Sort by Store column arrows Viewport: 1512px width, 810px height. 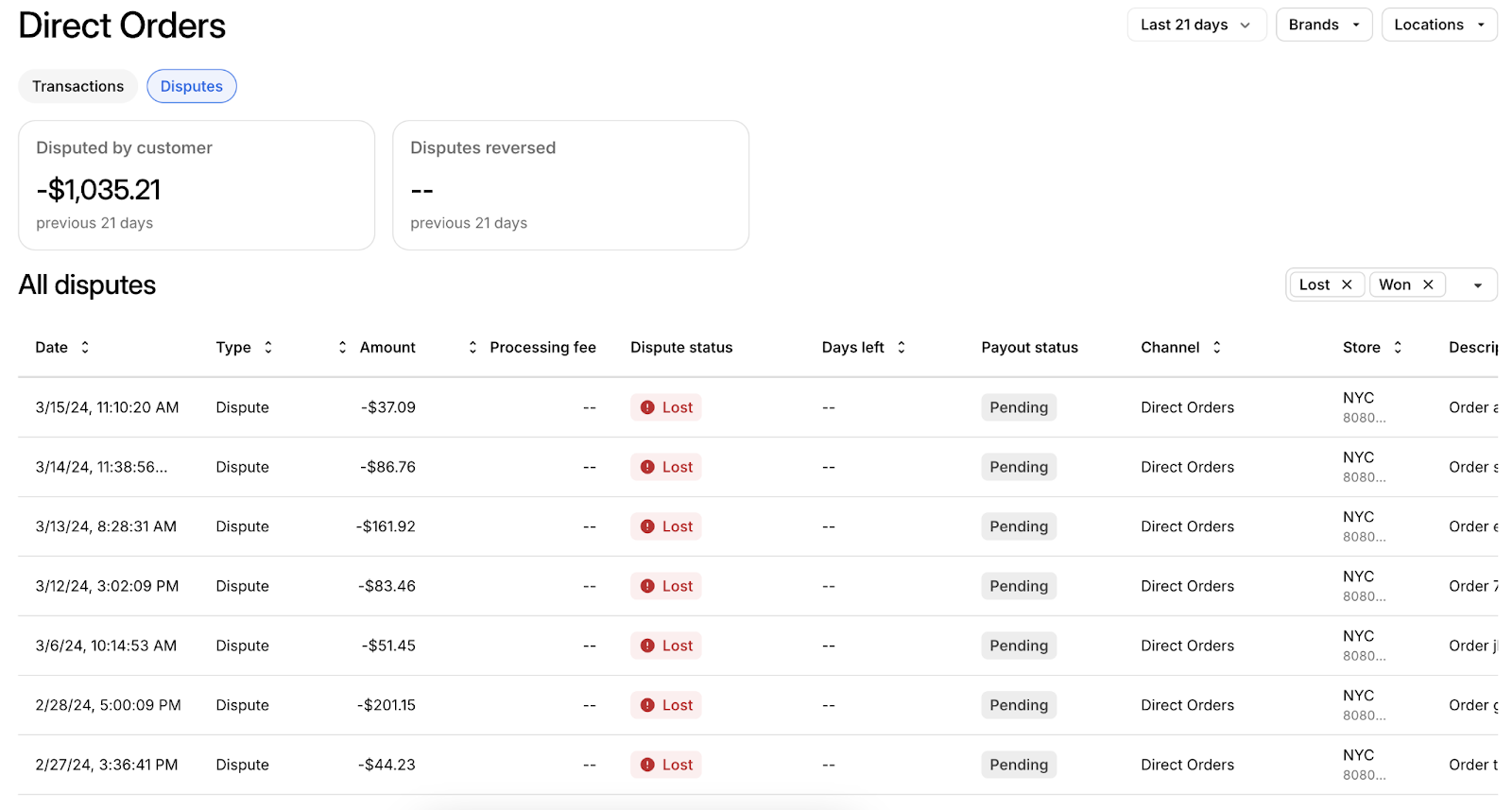(x=1398, y=348)
